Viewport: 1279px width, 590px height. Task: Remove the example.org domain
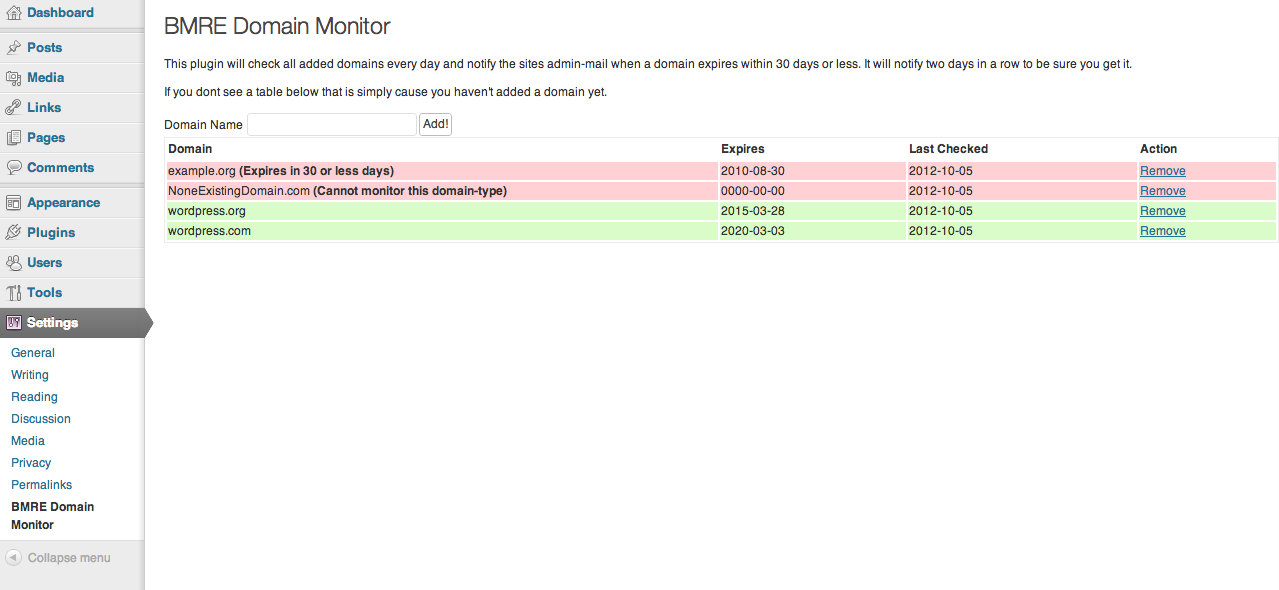[x=1163, y=171]
